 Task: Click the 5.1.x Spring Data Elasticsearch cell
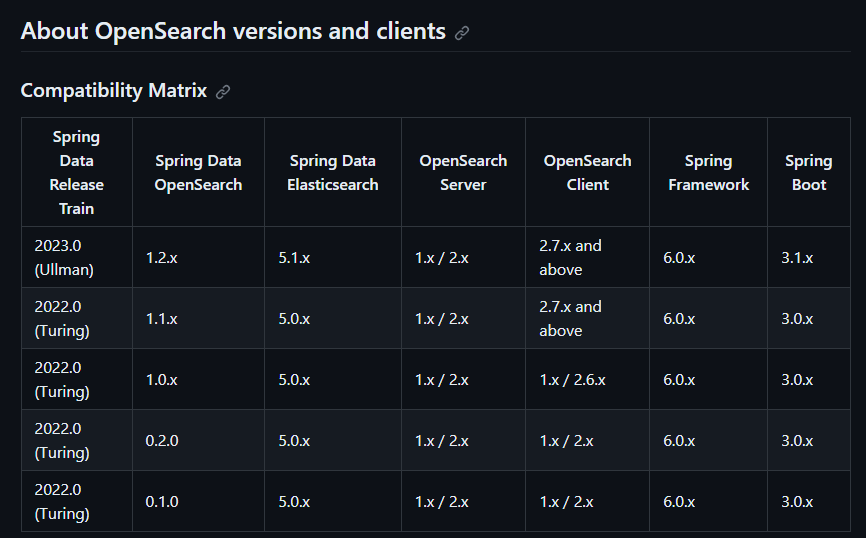(x=332, y=257)
